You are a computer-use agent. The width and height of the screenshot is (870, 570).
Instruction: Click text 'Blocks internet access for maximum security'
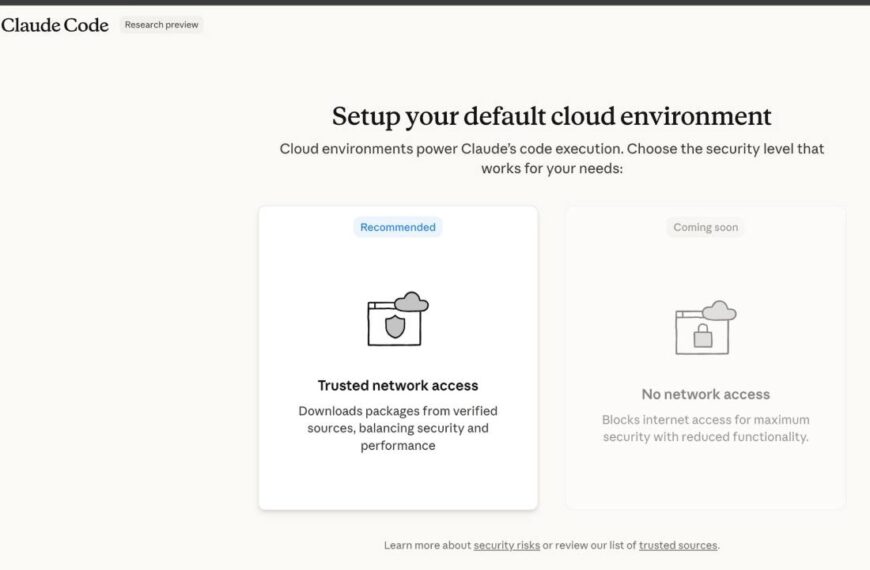coord(705,428)
